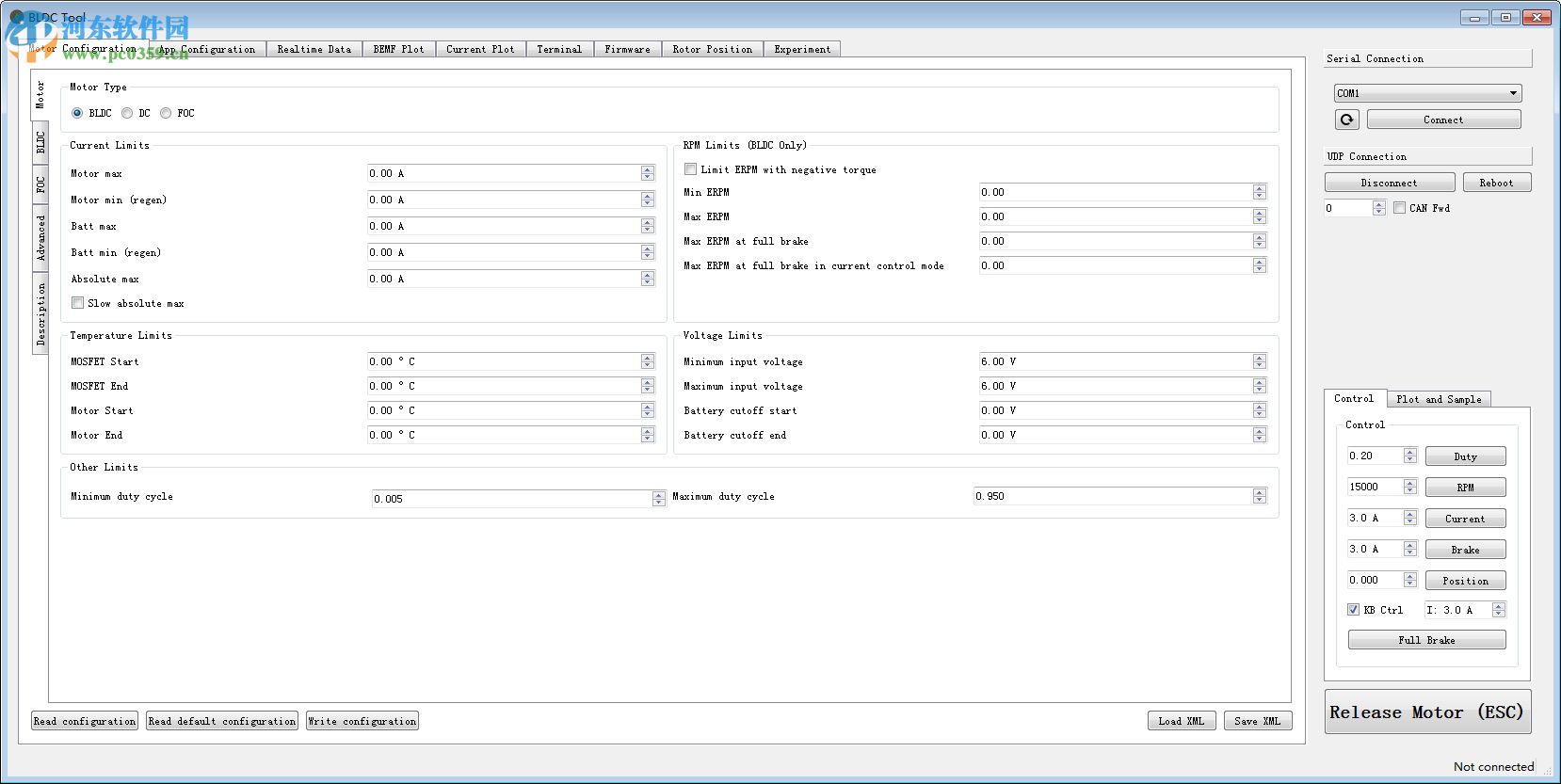
Task: Select the DC motor type radio button
Action: pyautogui.click(x=127, y=113)
